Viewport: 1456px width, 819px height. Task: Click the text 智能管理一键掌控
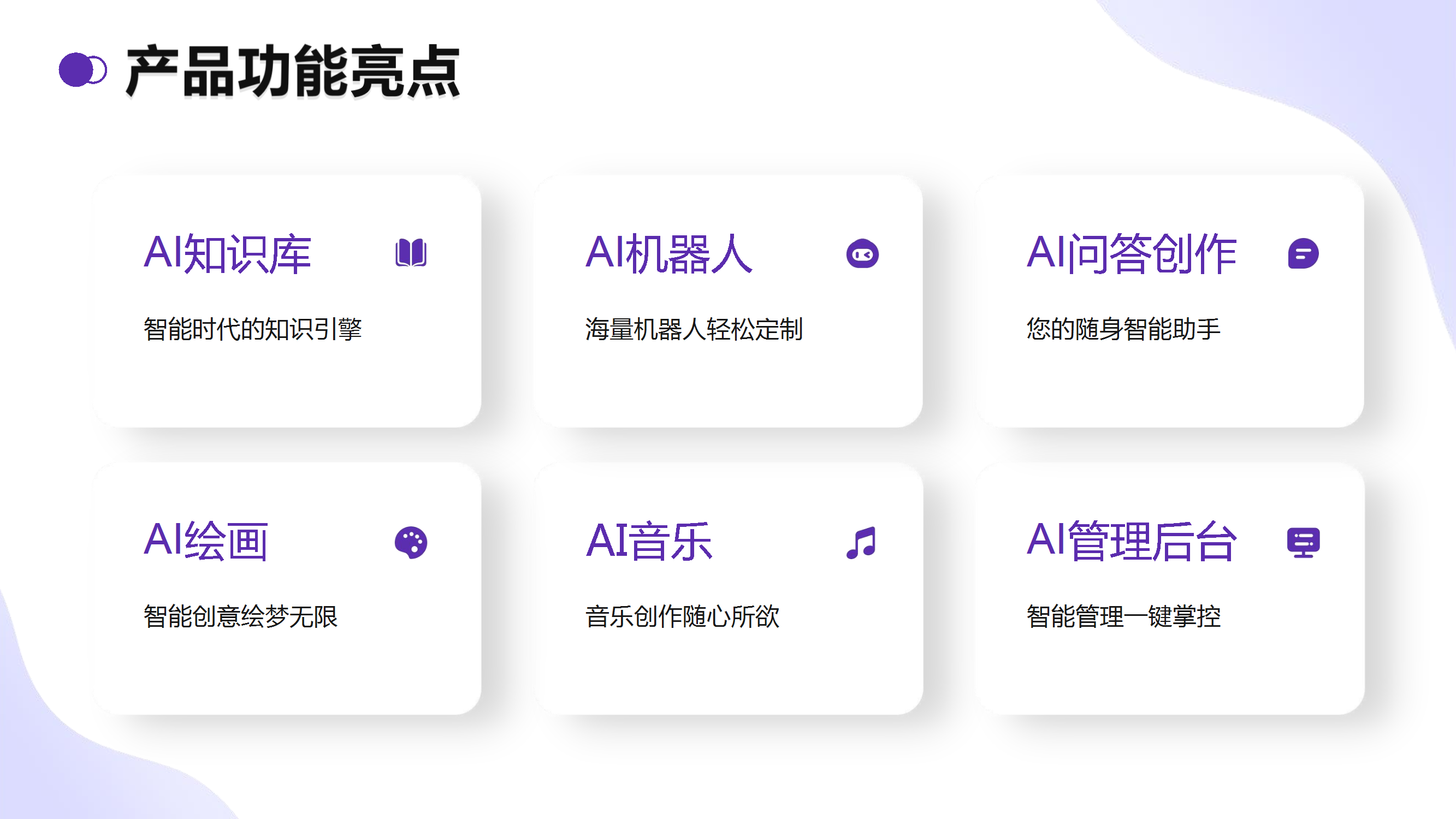(1123, 616)
